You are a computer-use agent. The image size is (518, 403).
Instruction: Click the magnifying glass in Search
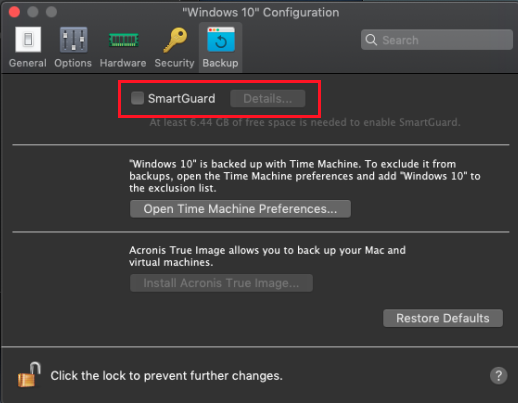click(x=371, y=40)
